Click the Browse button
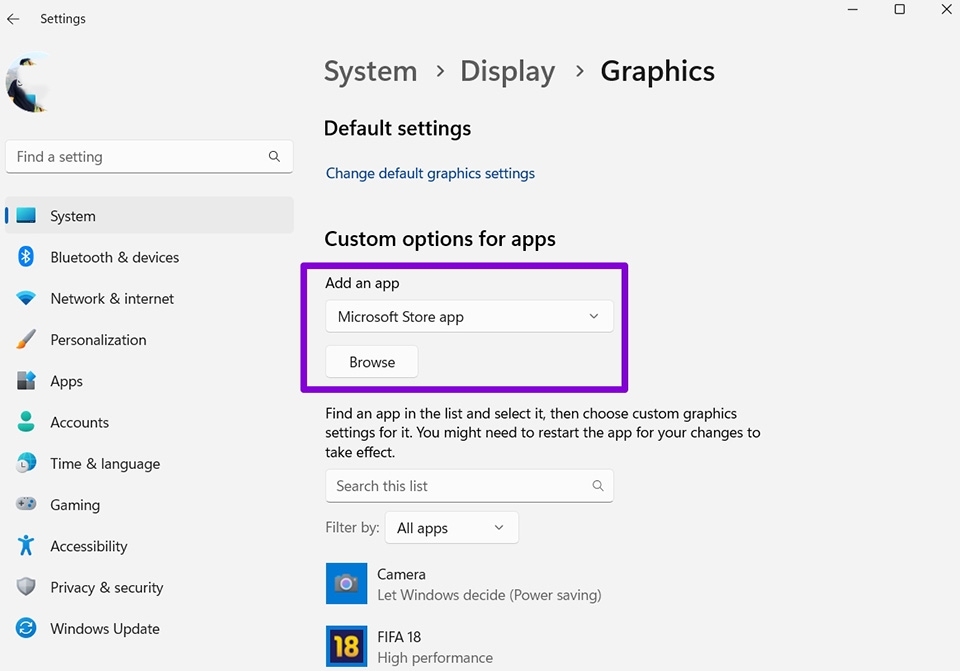 (x=371, y=361)
